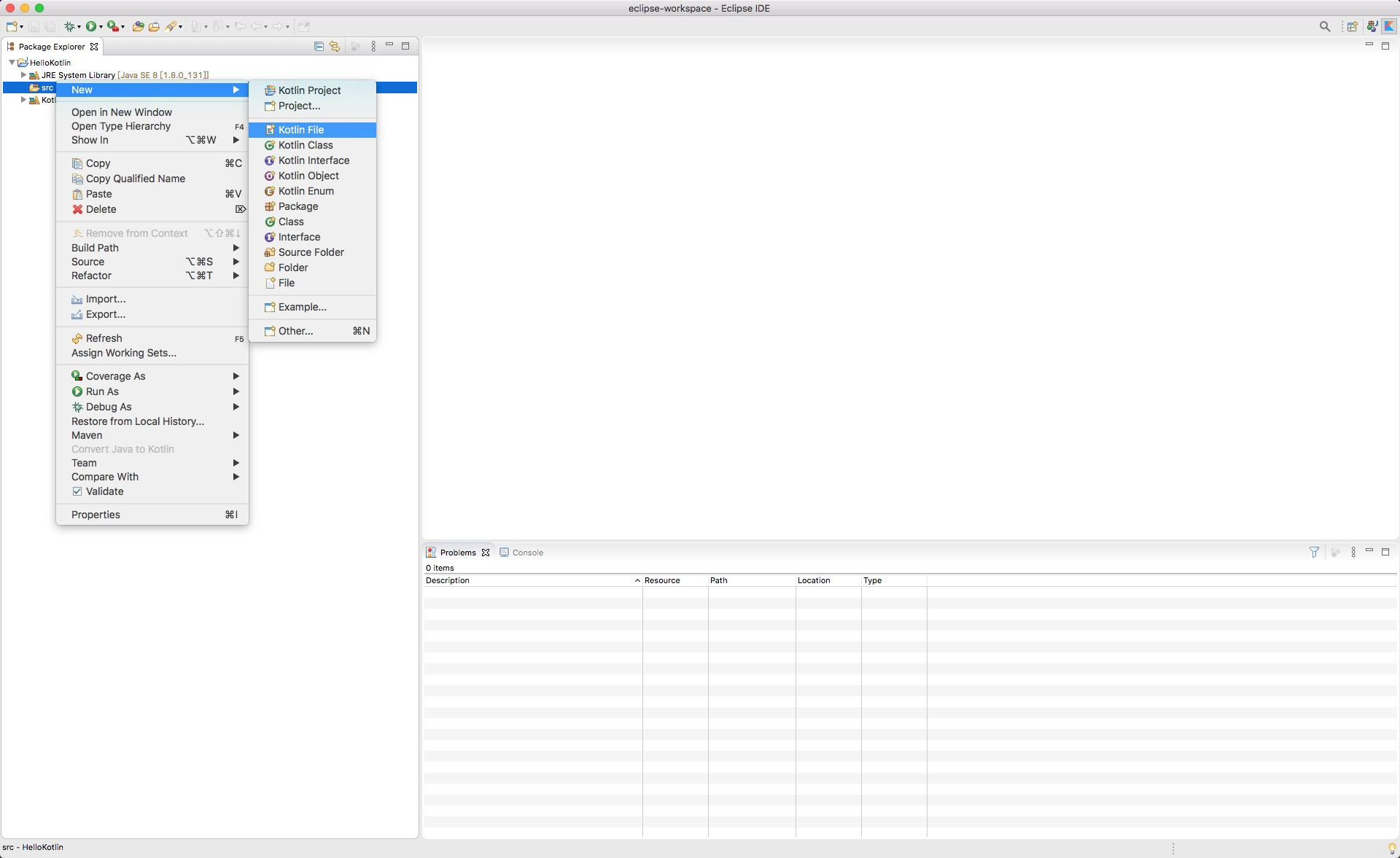This screenshot has height=858, width=1400.
Task: Close the Package Explorer tab
Action: [x=94, y=47]
